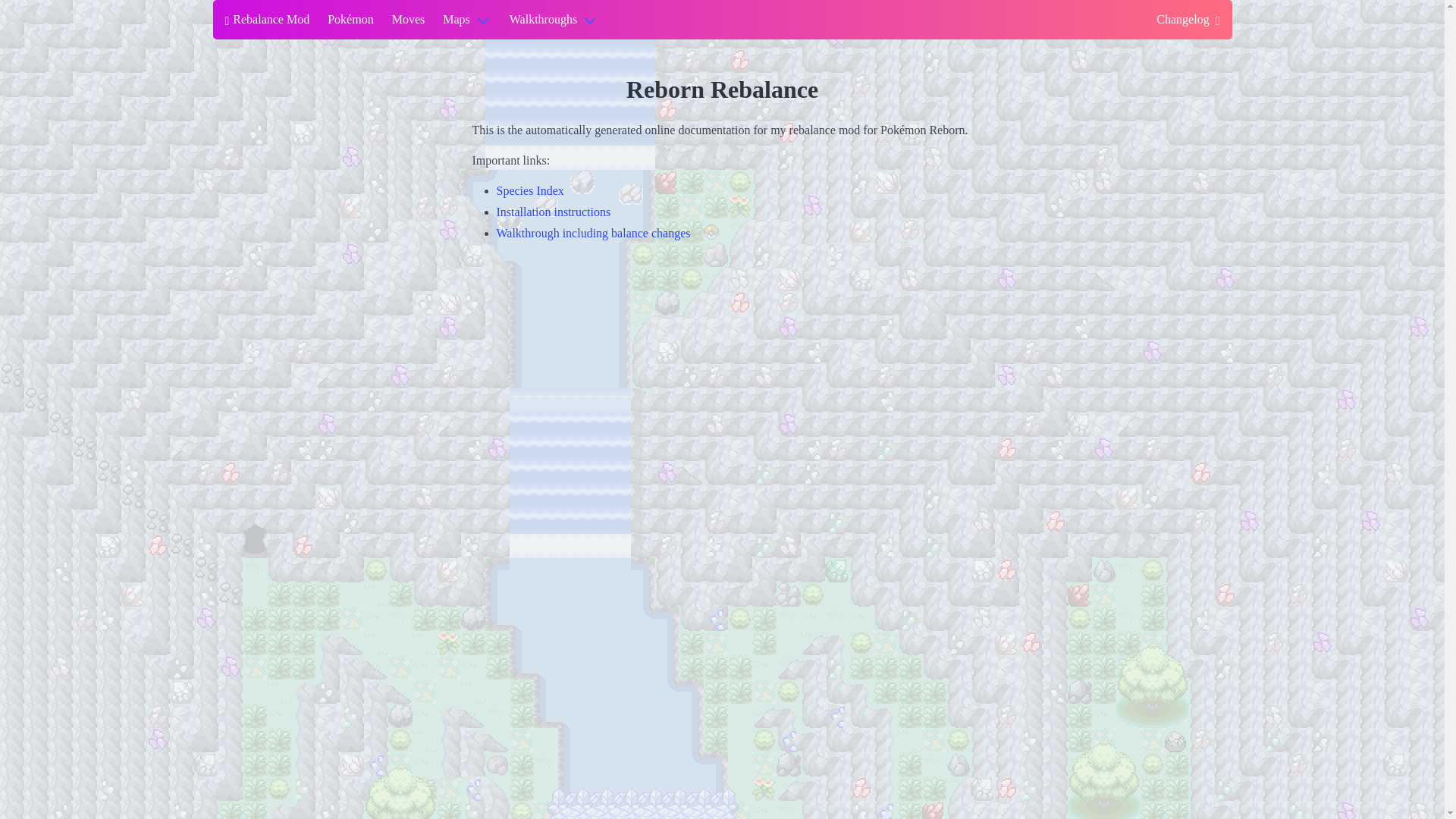The height and width of the screenshot is (819, 1456).
Task: Expand the Maps dropdown menu
Action: [x=466, y=20]
